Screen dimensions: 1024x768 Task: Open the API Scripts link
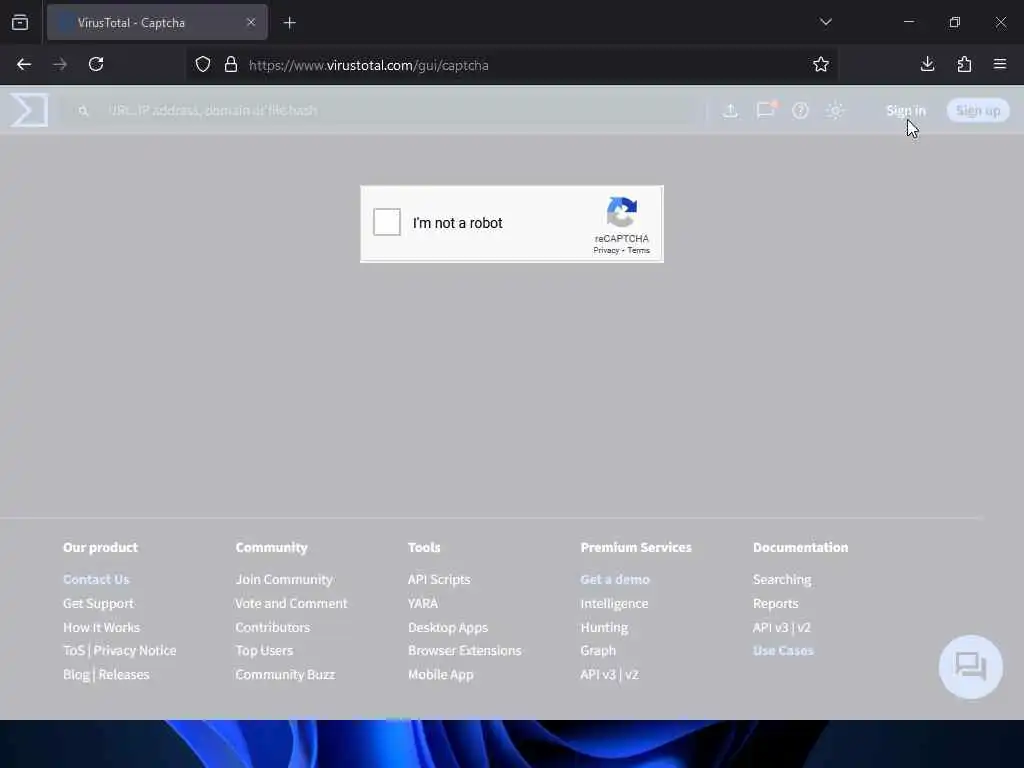[x=439, y=579]
